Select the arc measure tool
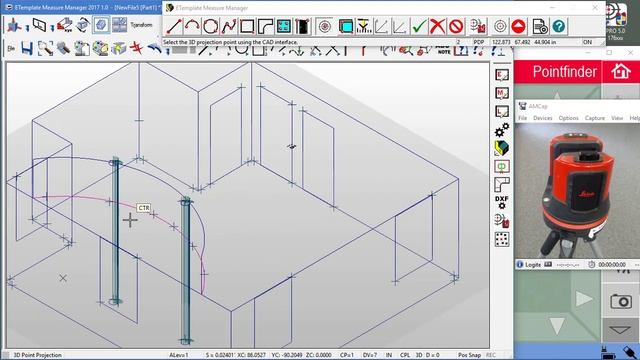Viewport: 640px width, 360px height. [x=192, y=27]
